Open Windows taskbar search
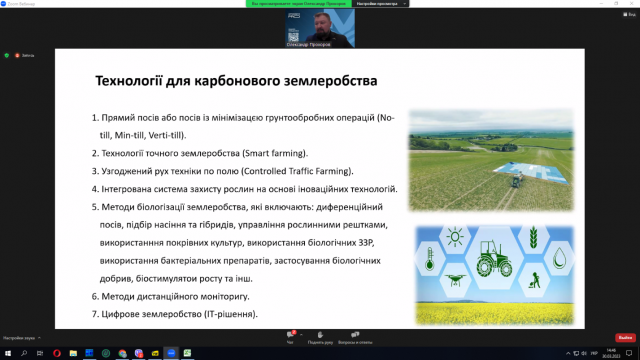The height and width of the screenshot is (360, 640). coord(24,353)
